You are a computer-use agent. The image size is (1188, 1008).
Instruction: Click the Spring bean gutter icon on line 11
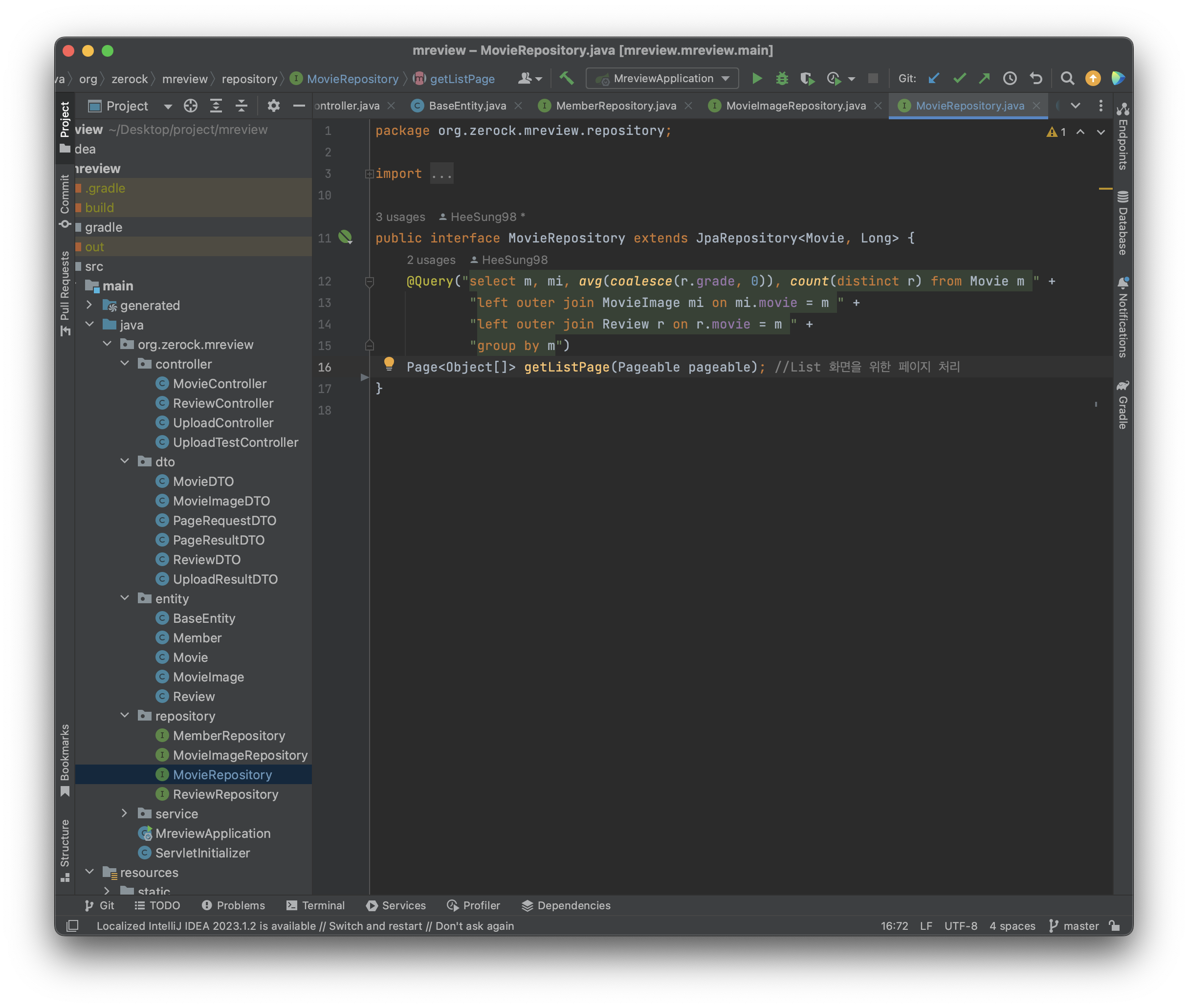pos(345,237)
